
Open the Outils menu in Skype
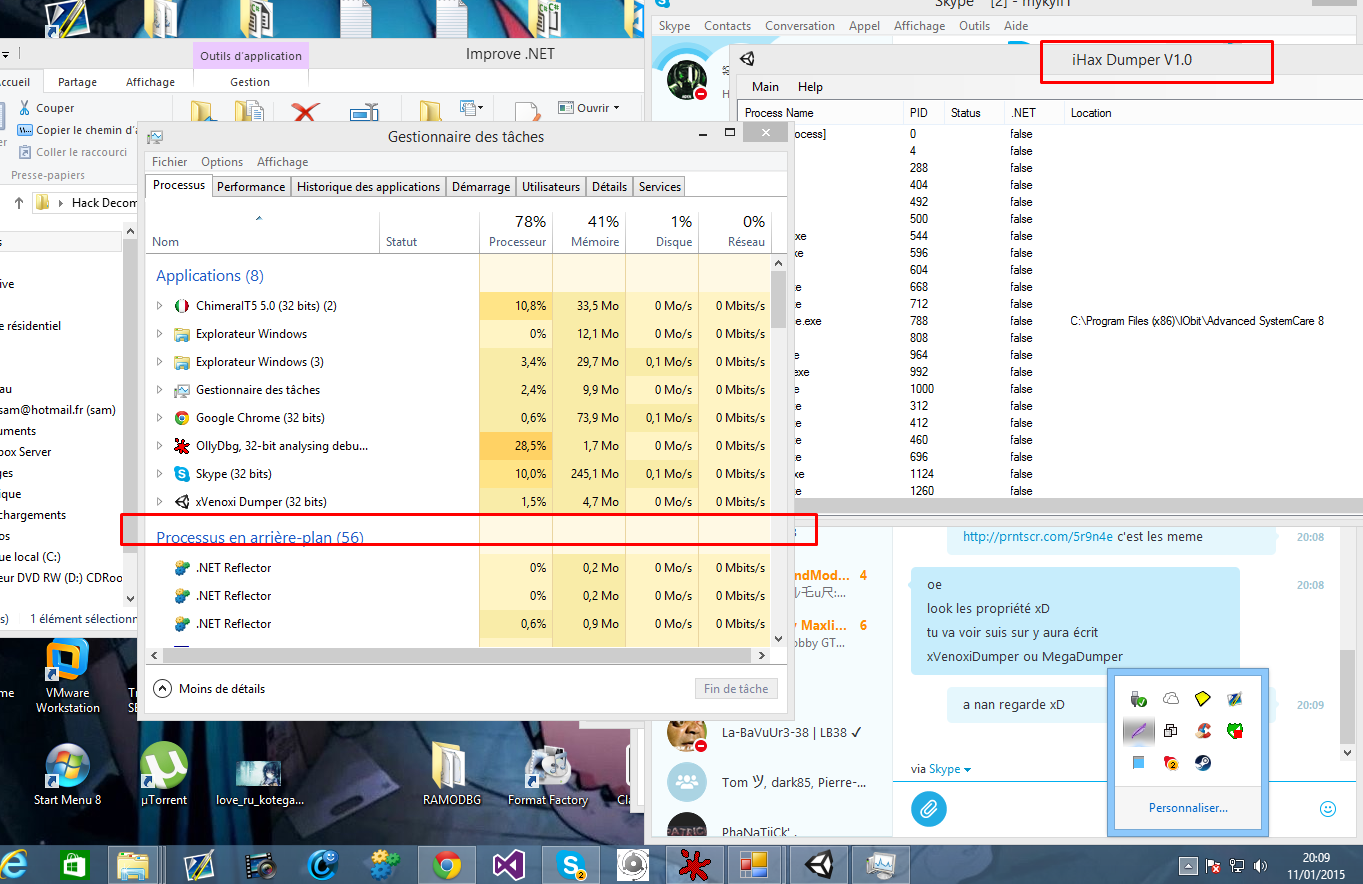pyautogui.click(x=974, y=26)
